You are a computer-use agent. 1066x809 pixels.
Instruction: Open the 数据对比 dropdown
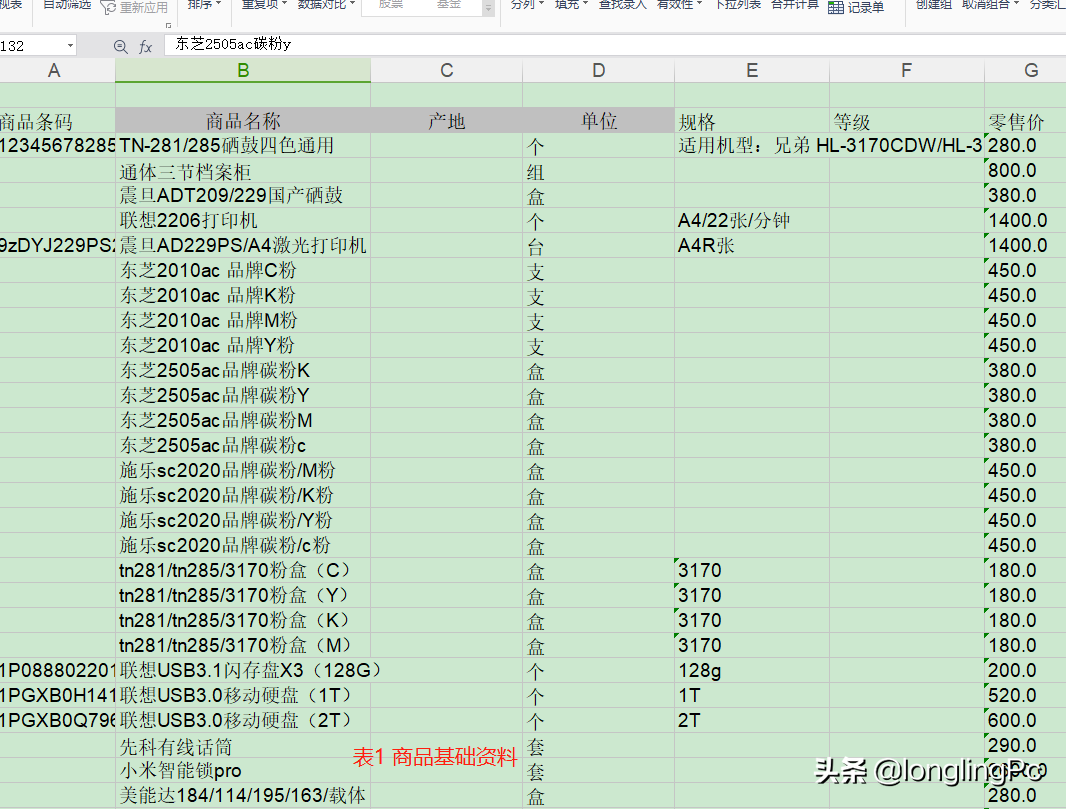pyautogui.click(x=326, y=5)
